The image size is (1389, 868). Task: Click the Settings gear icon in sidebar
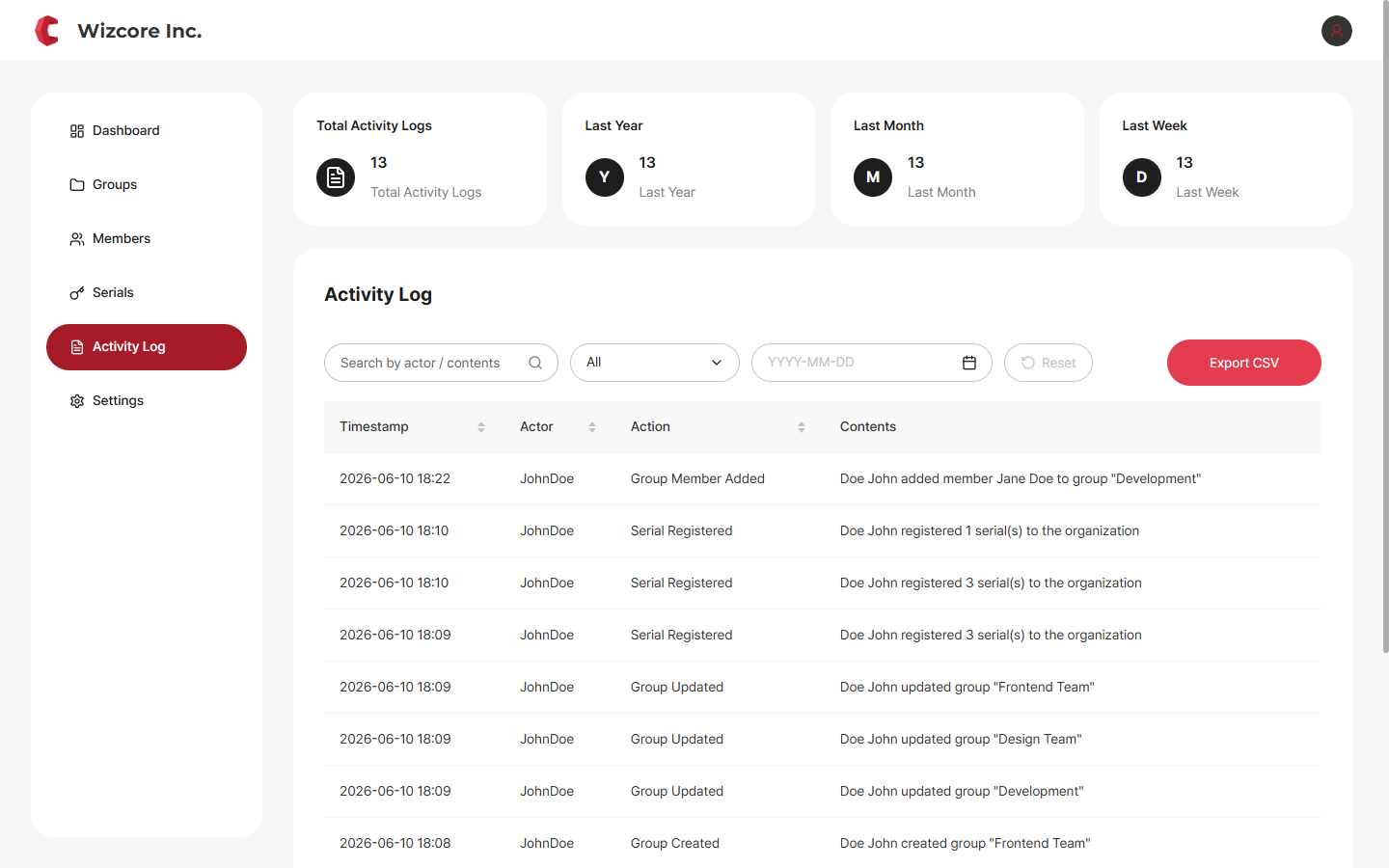click(77, 401)
